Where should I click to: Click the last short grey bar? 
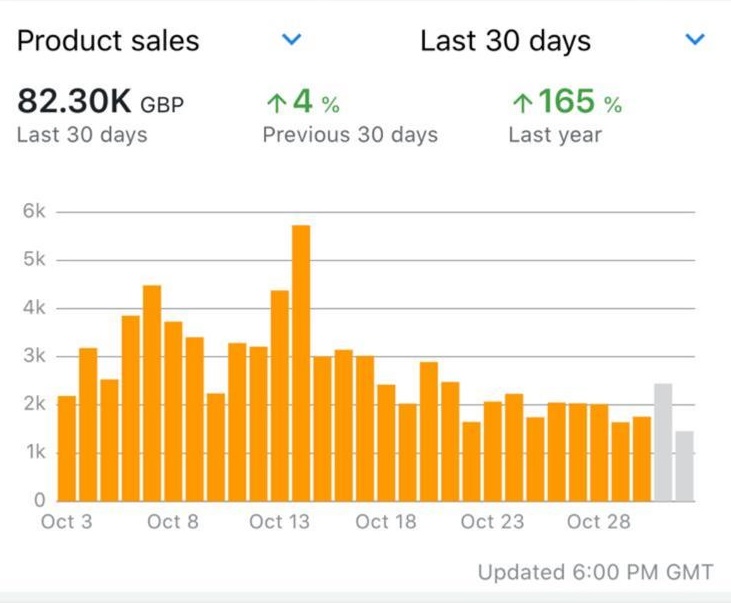[x=684, y=465]
